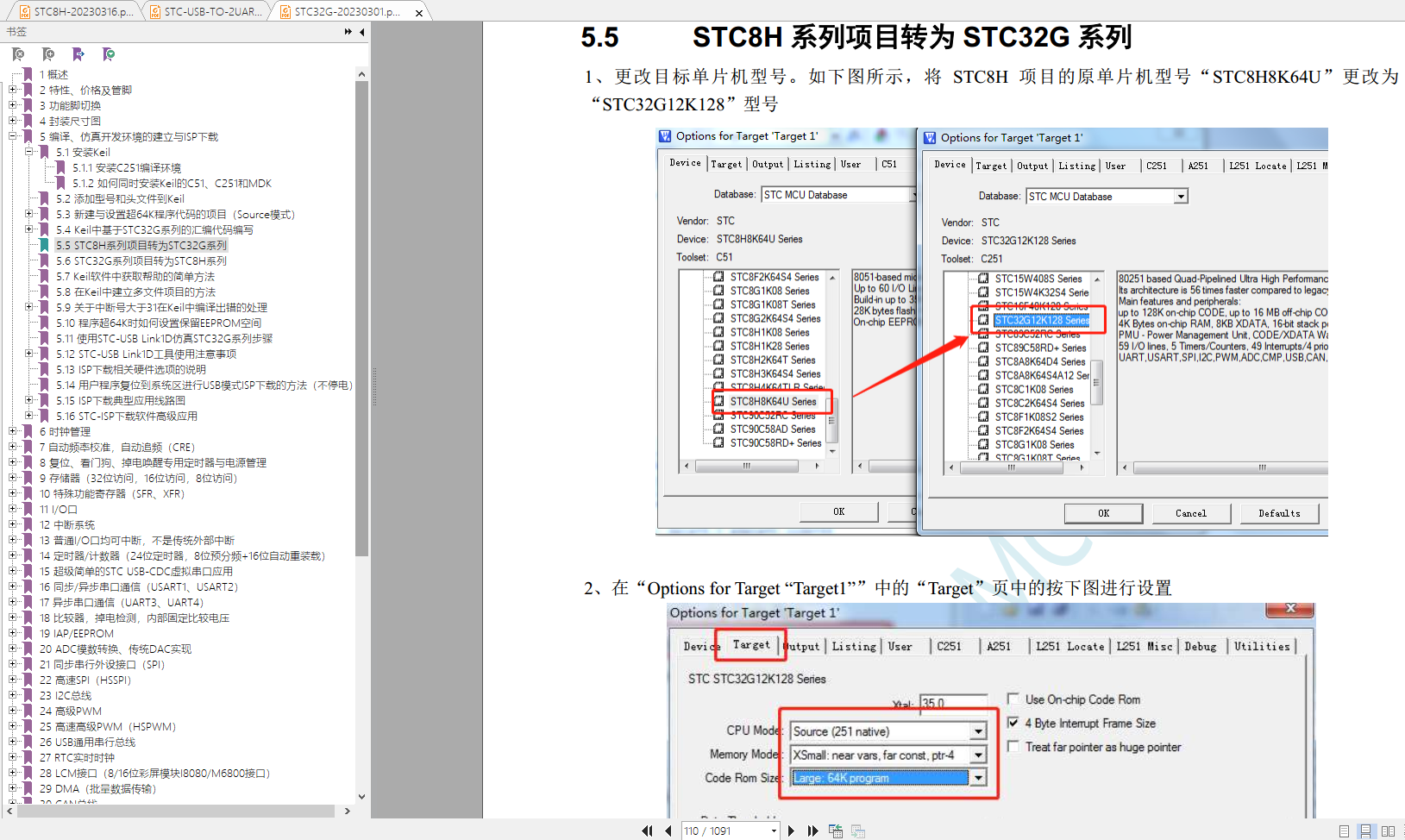This screenshot has width=1405, height=840.
Task: Click the bookmark icon beside '5.2 添加型号和头文件到Keil'
Action: tap(45, 198)
